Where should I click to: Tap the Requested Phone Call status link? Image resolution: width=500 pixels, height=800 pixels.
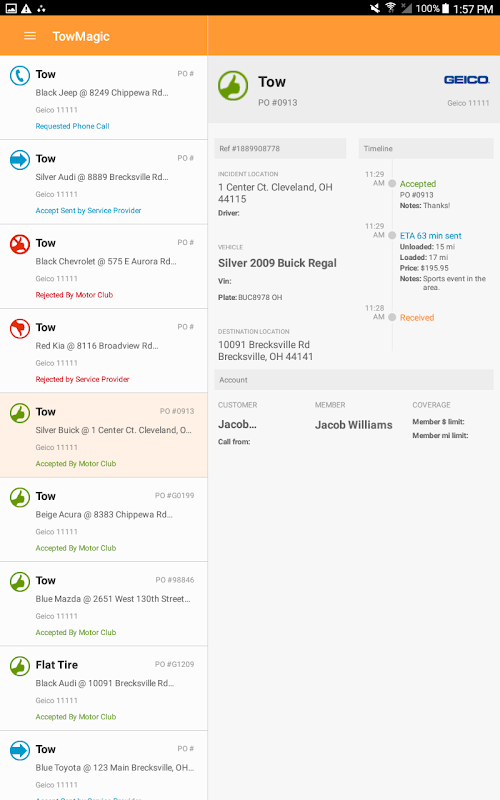pyautogui.click(x=72, y=126)
